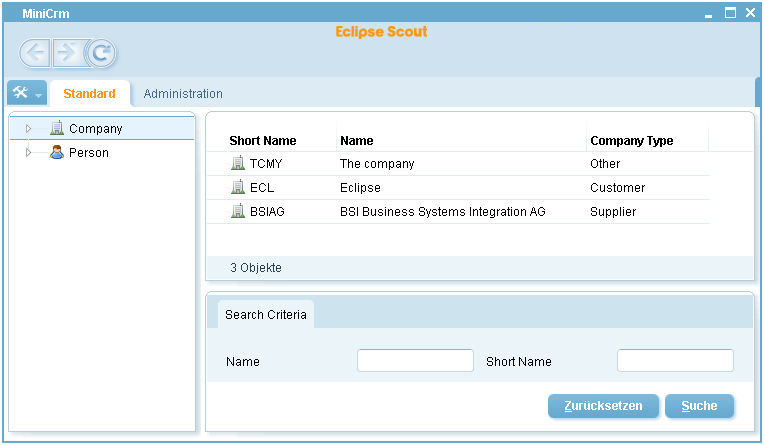The image size is (764, 445).
Task: Sort table by Company Type column header
Action: (631, 140)
